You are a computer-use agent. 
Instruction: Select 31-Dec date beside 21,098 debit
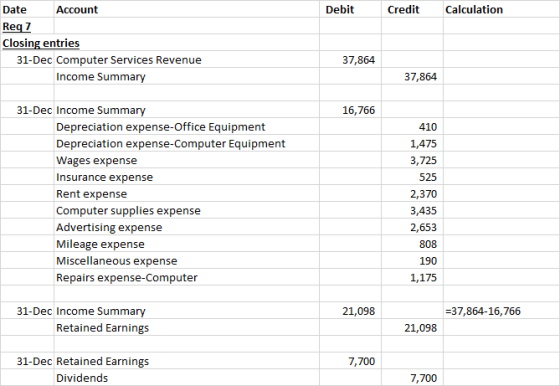click(x=27, y=311)
